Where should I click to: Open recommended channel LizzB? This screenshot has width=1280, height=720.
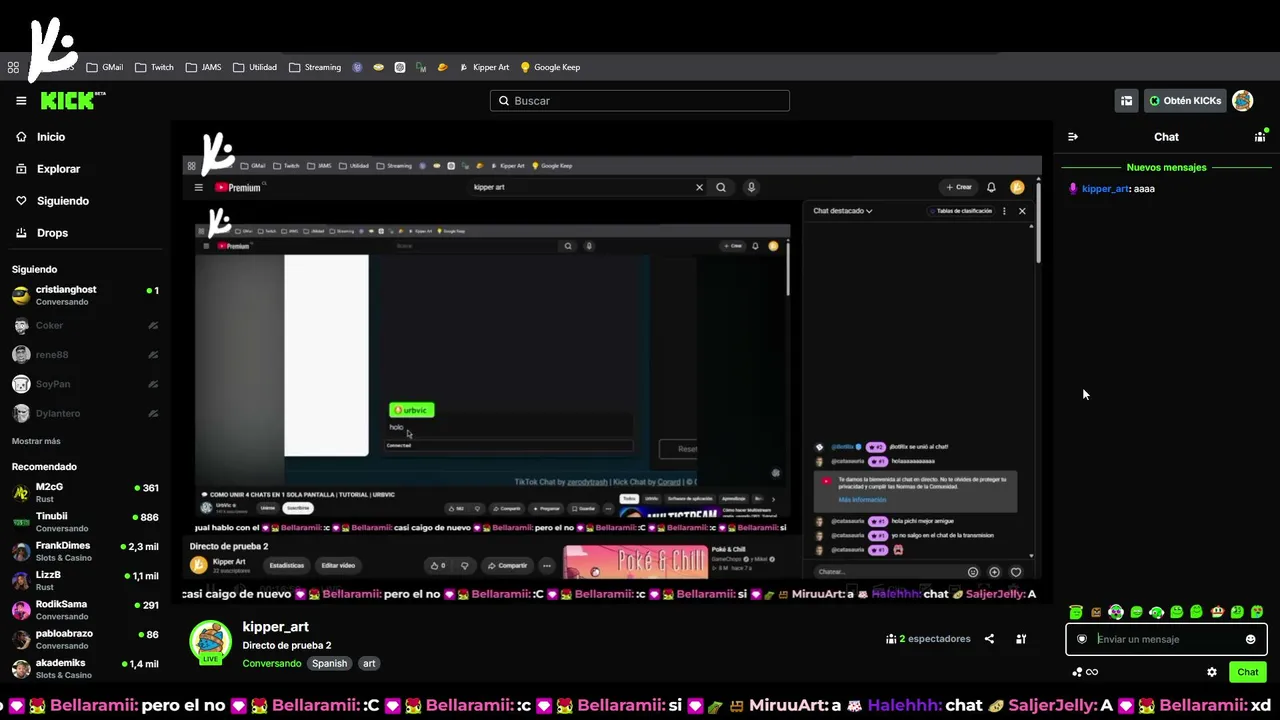[86, 580]
